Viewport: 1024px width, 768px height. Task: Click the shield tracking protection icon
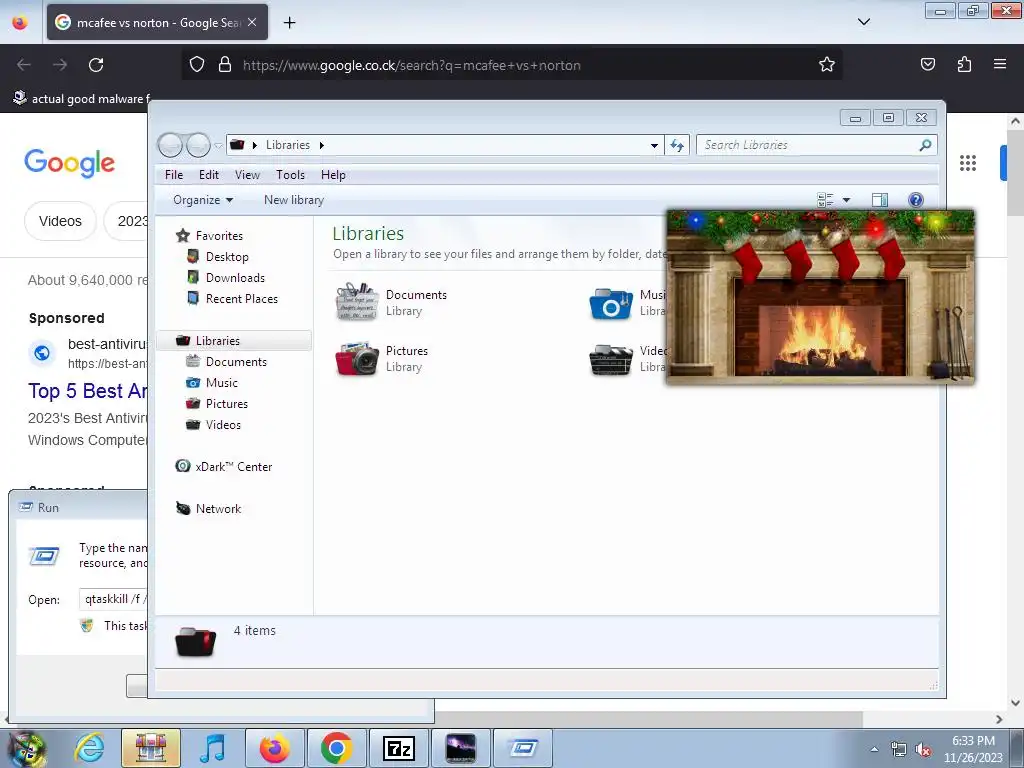(197, 65)
